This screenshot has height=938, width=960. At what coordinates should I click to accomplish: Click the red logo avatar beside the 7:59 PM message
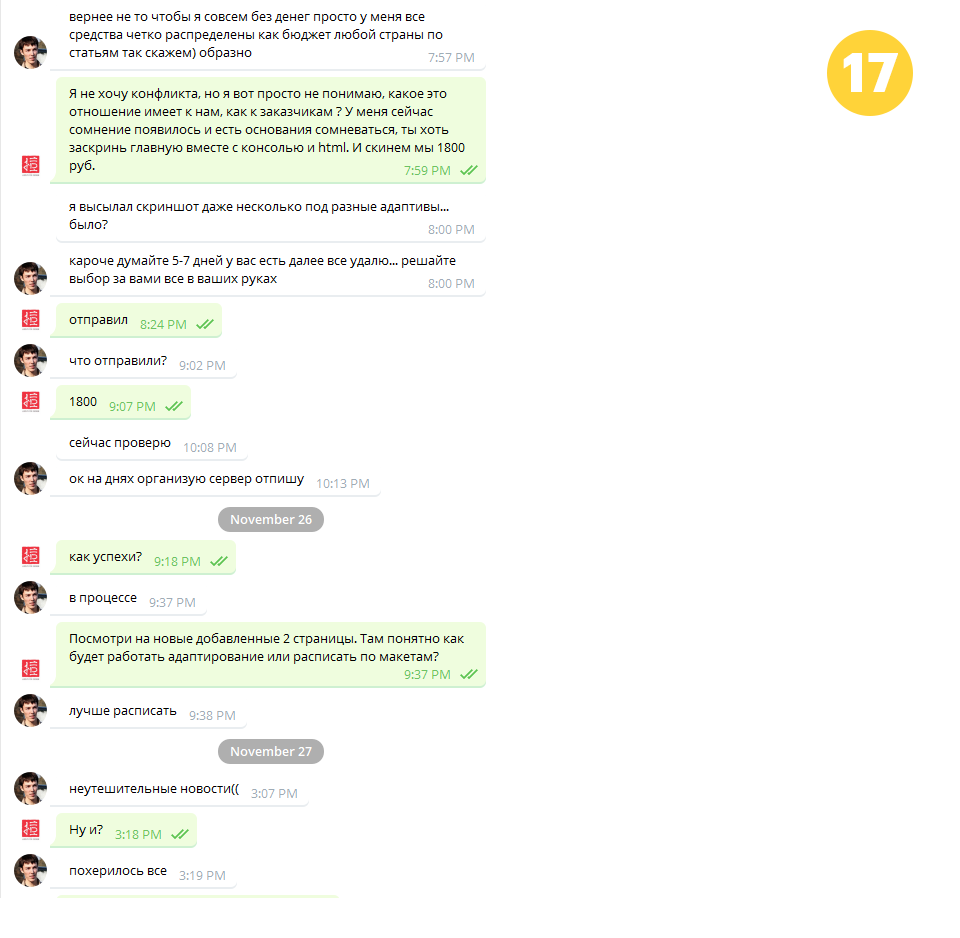(x=31, y=165)
